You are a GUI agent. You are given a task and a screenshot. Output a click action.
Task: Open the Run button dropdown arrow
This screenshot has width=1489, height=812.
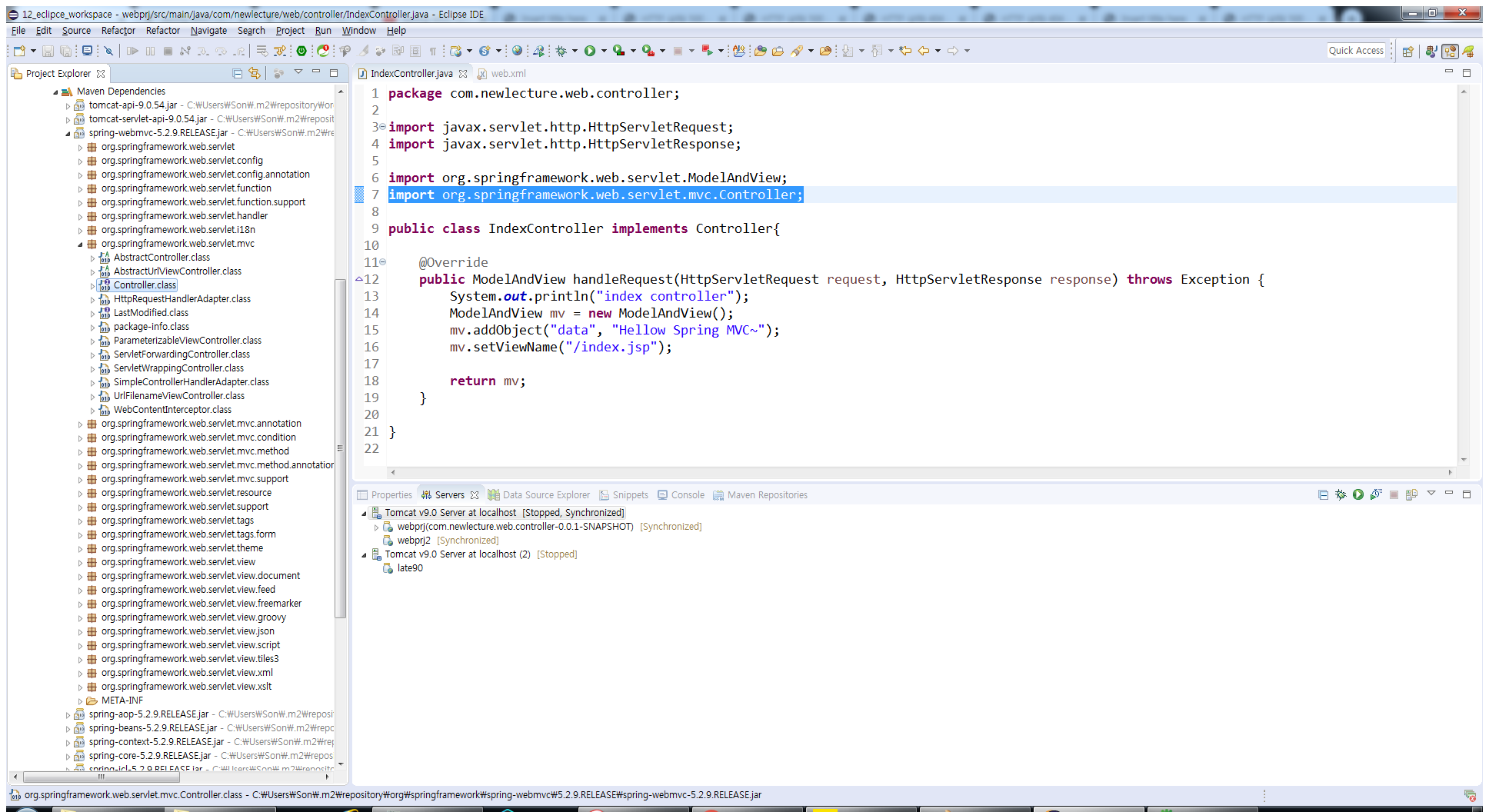point(604,51)
